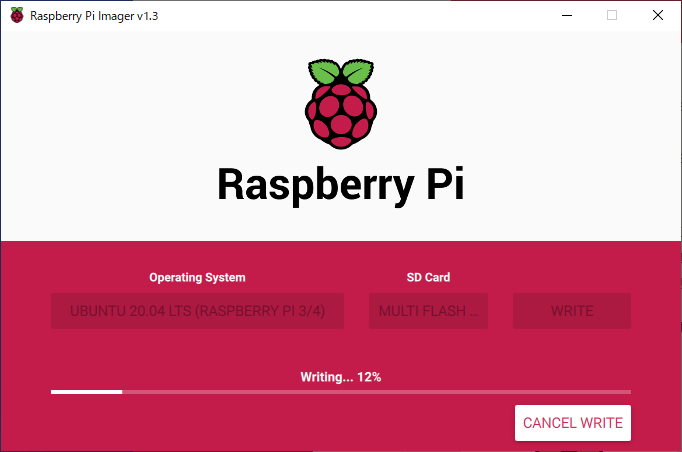Click the green leaves atop the raspberry logo
Screen dimensions: 682x452
340,73
